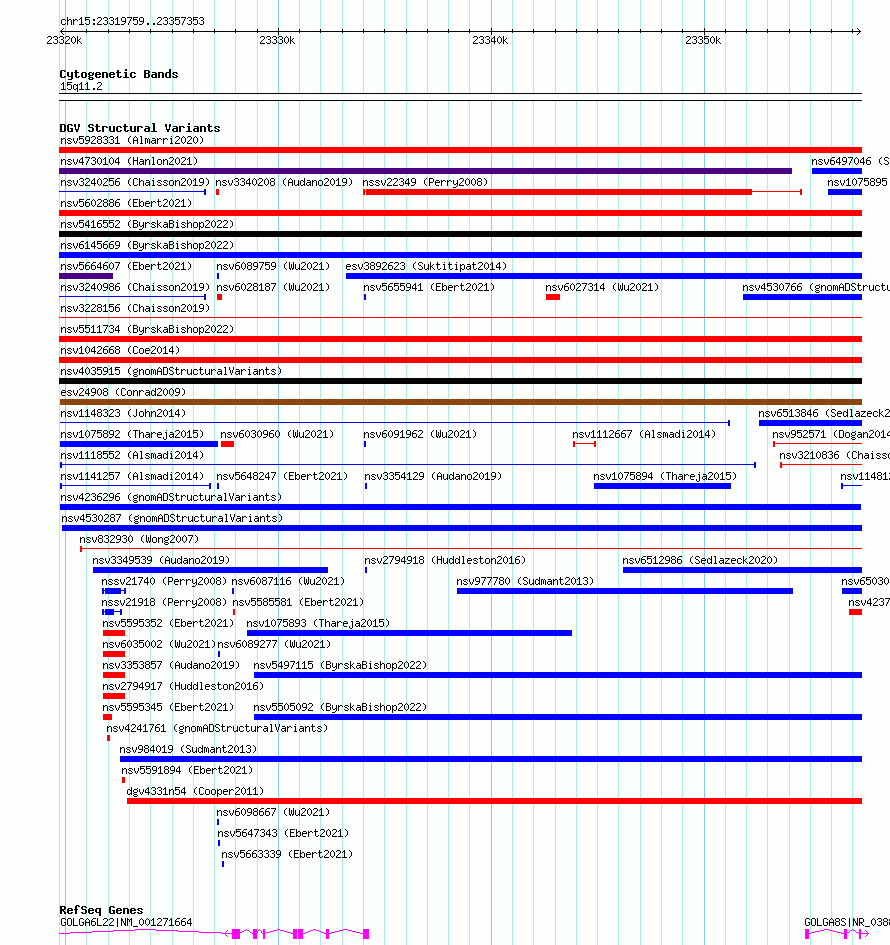This screenshot has height=945, width=890.
Task: Click the 15q11.2 cytogenetic band label
Action: pos(81,87)
